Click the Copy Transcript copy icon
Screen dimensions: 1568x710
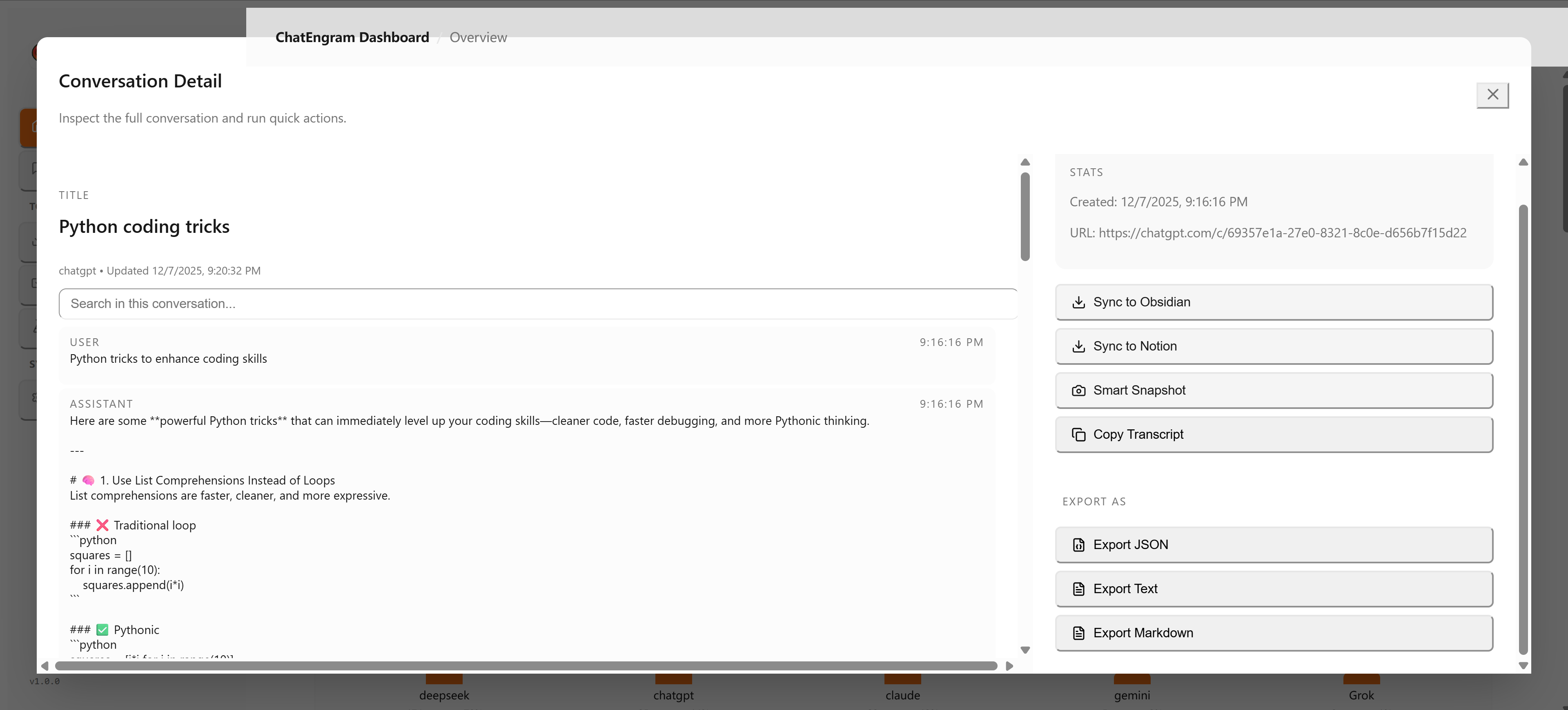1079,434
